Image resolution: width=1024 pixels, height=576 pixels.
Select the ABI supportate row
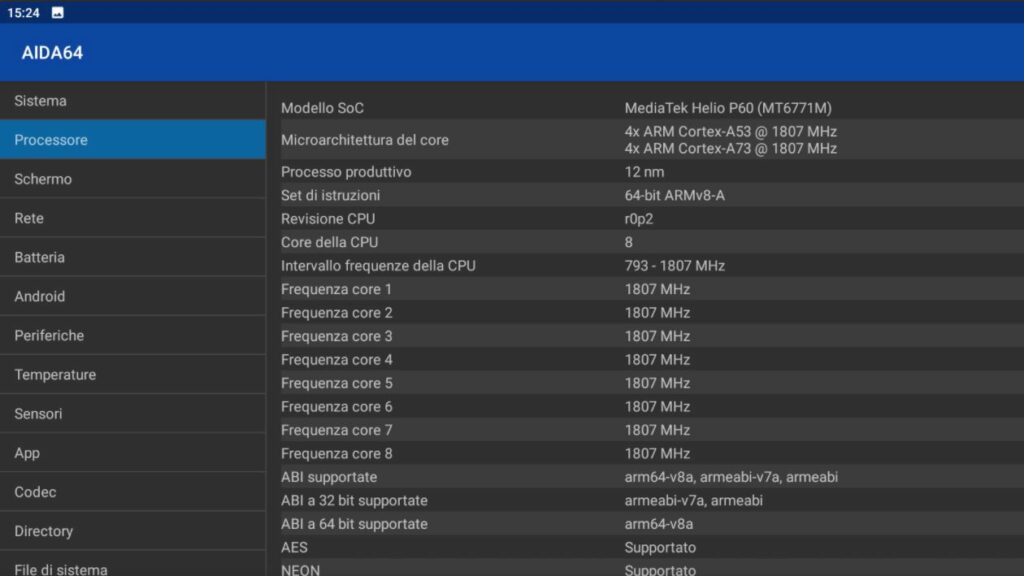[x=645, y=477]
